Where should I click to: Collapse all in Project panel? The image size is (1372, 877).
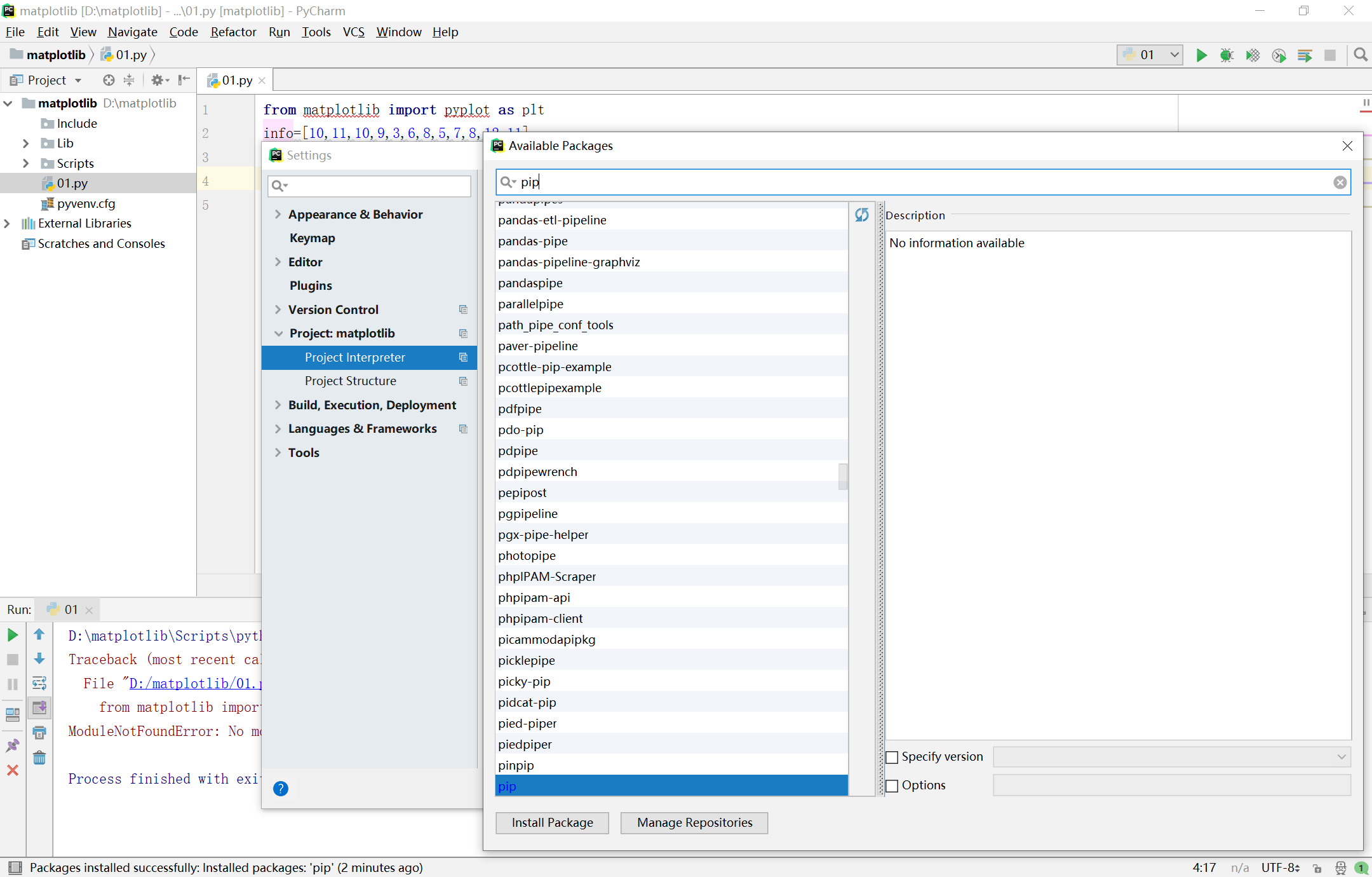point(129,80)
